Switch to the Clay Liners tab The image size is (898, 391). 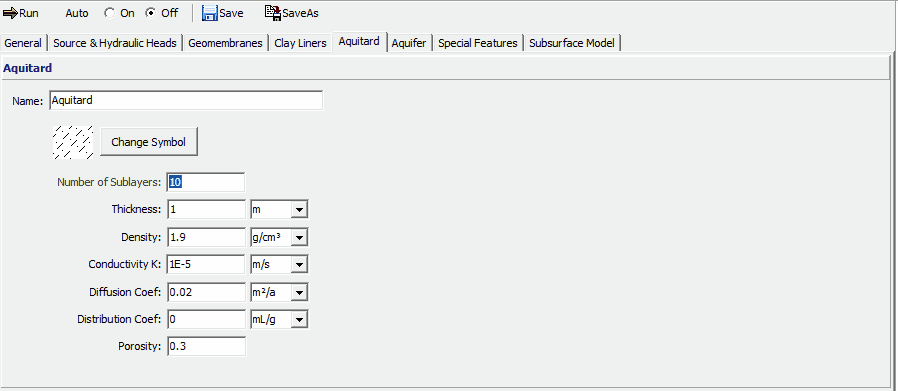point(300,43)
